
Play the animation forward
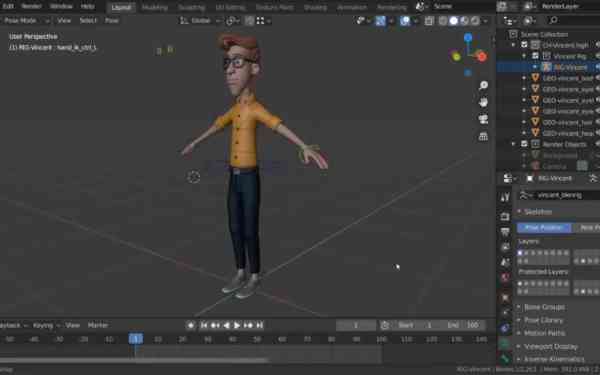[x=237, y=325]
